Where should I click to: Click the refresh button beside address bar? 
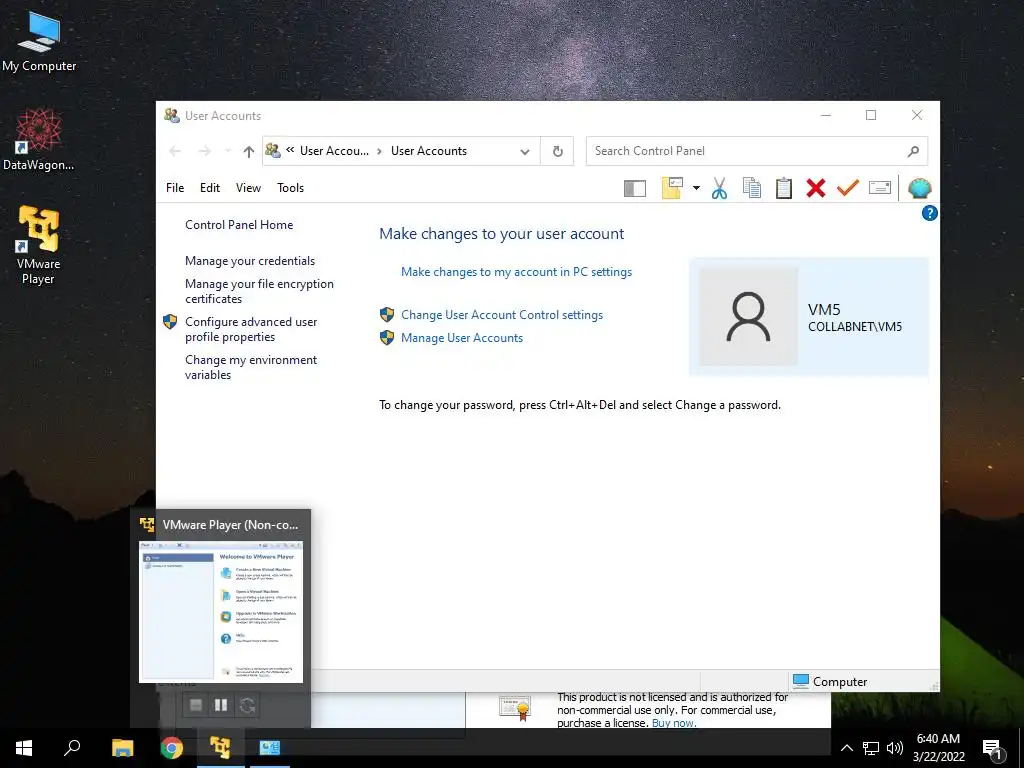click(x=558, y=151)
